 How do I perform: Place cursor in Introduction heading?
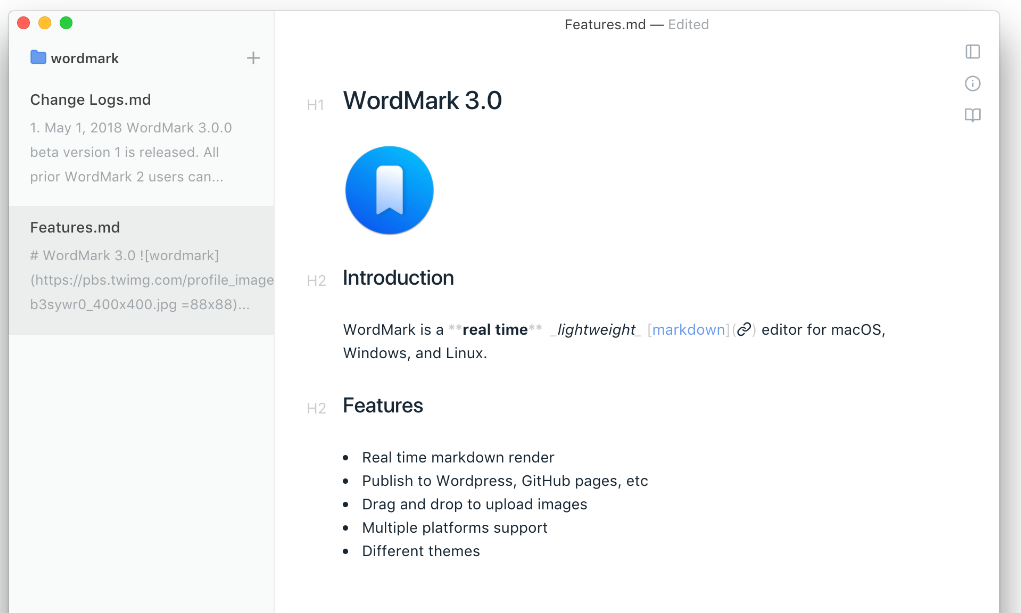[398, 278]
